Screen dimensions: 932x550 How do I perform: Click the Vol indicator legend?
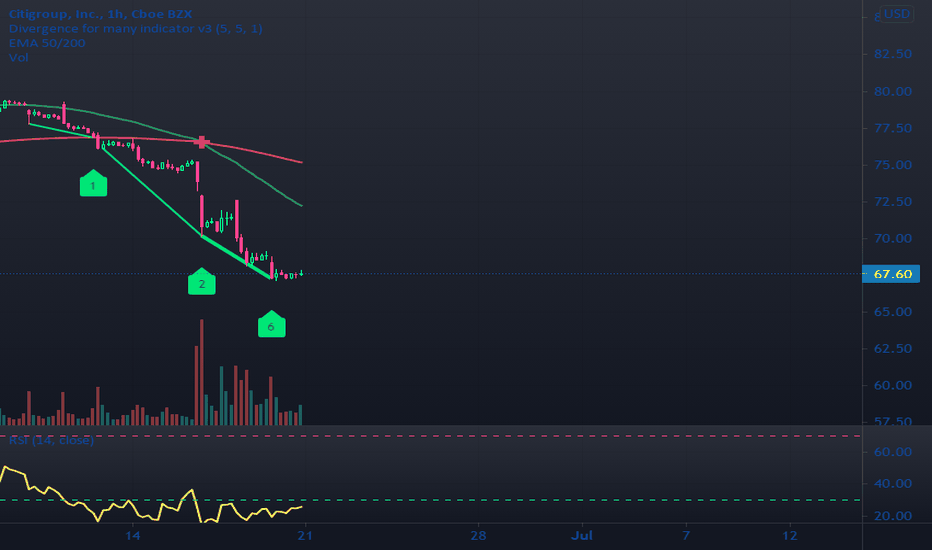18,57
